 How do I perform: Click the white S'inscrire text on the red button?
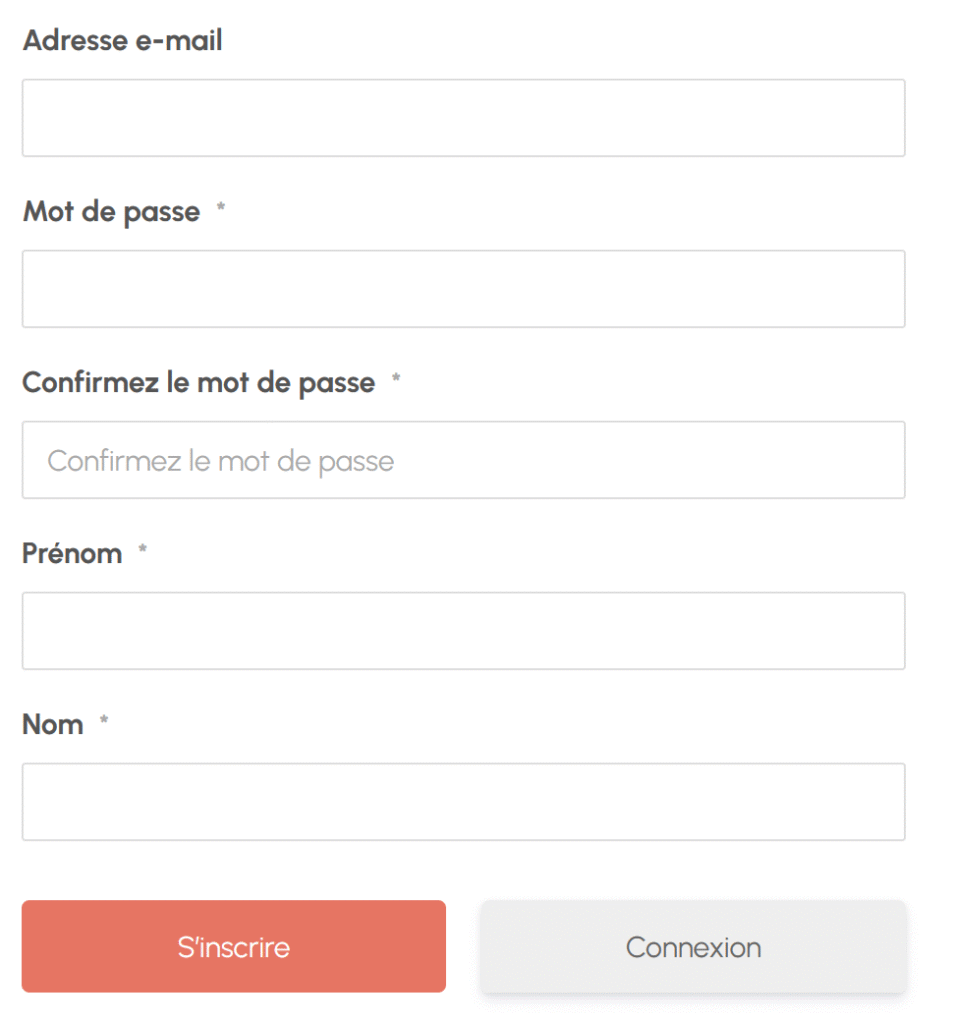[x=234, y=947]
